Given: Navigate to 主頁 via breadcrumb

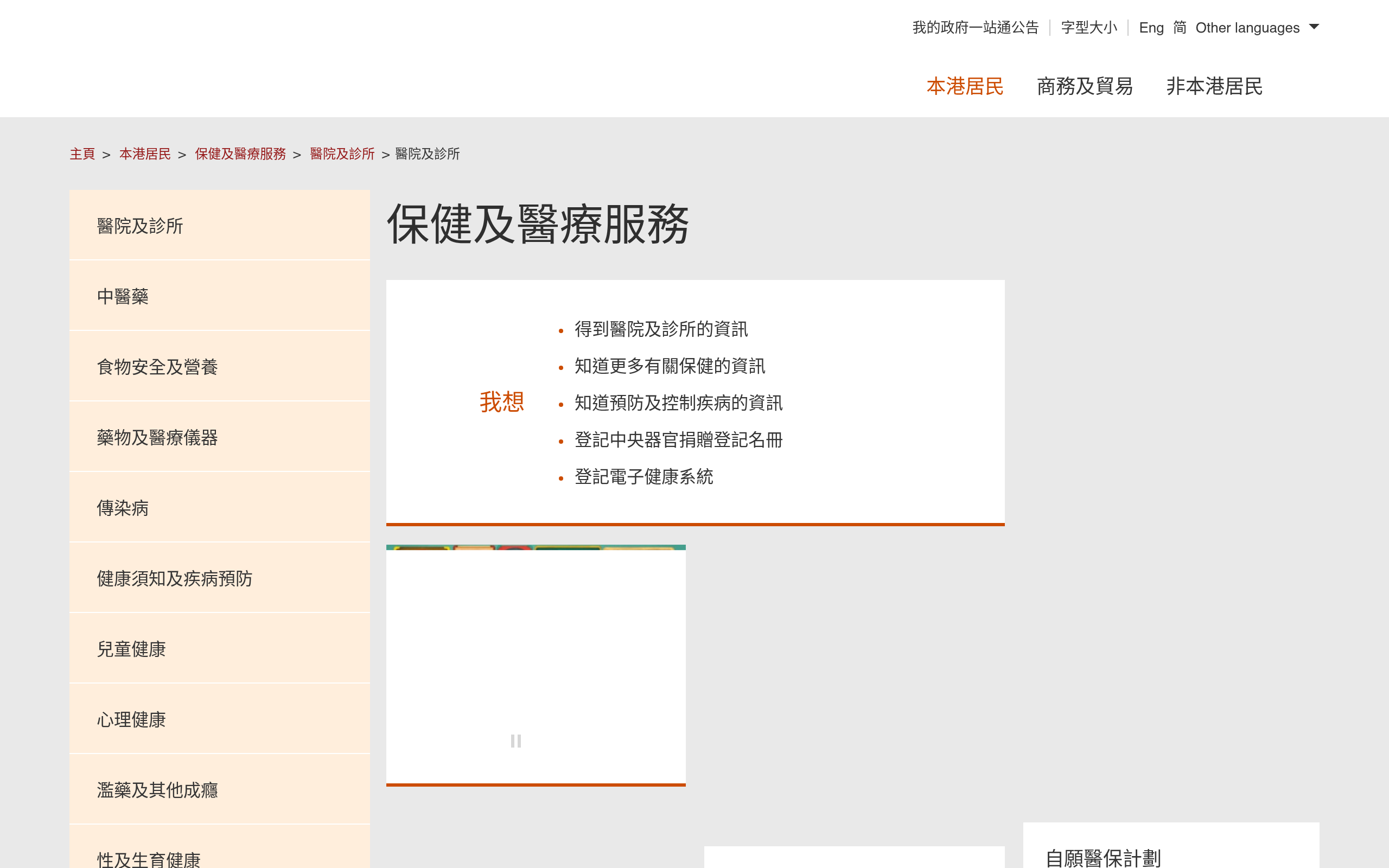Looking at the screenshot, I should coord(82,154).
